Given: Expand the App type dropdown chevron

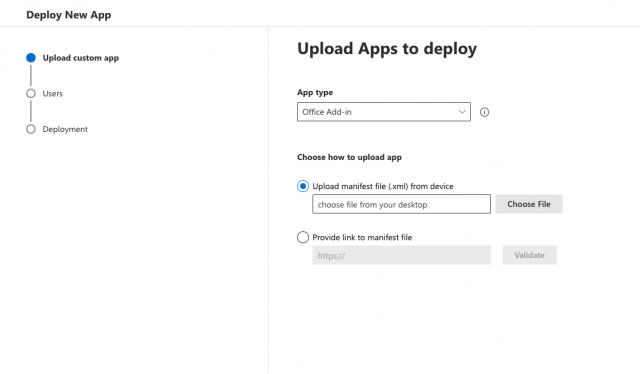Looking at the screenshot, I should [462, 112].
